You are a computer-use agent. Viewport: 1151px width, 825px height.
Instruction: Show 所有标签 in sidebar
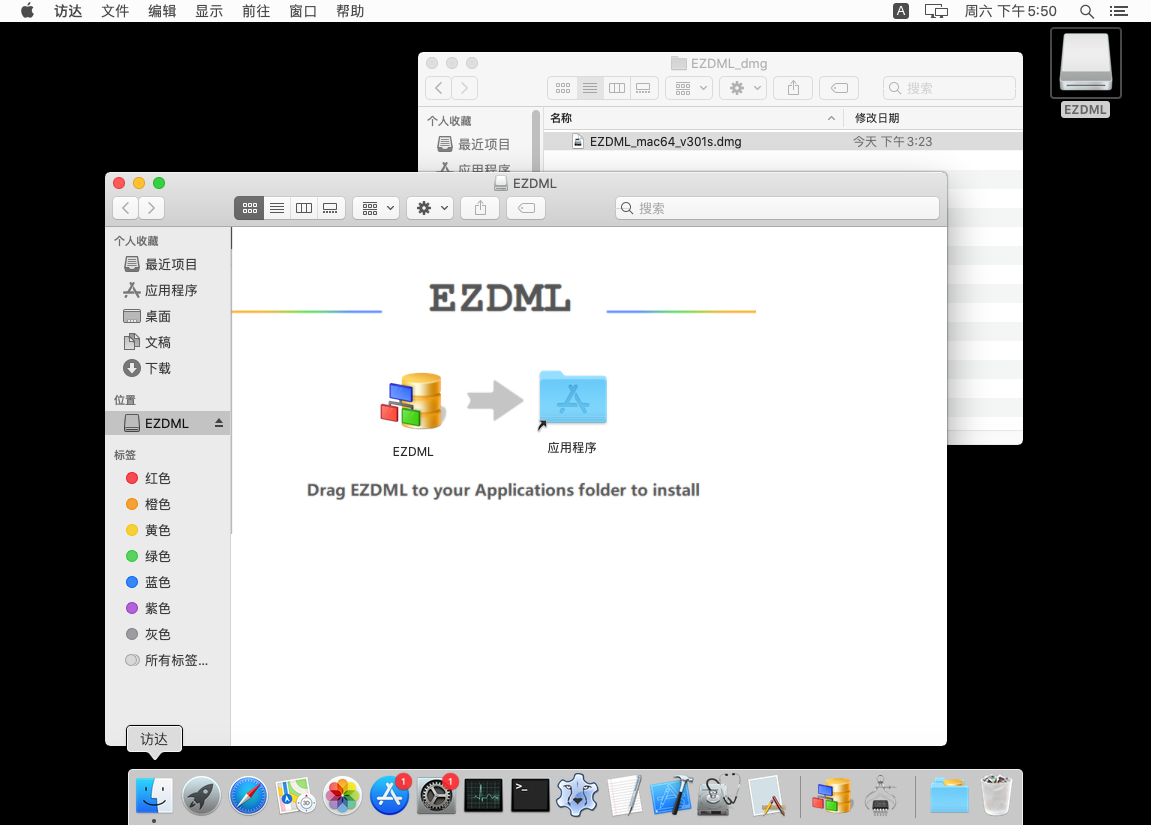tap(167, 661)
